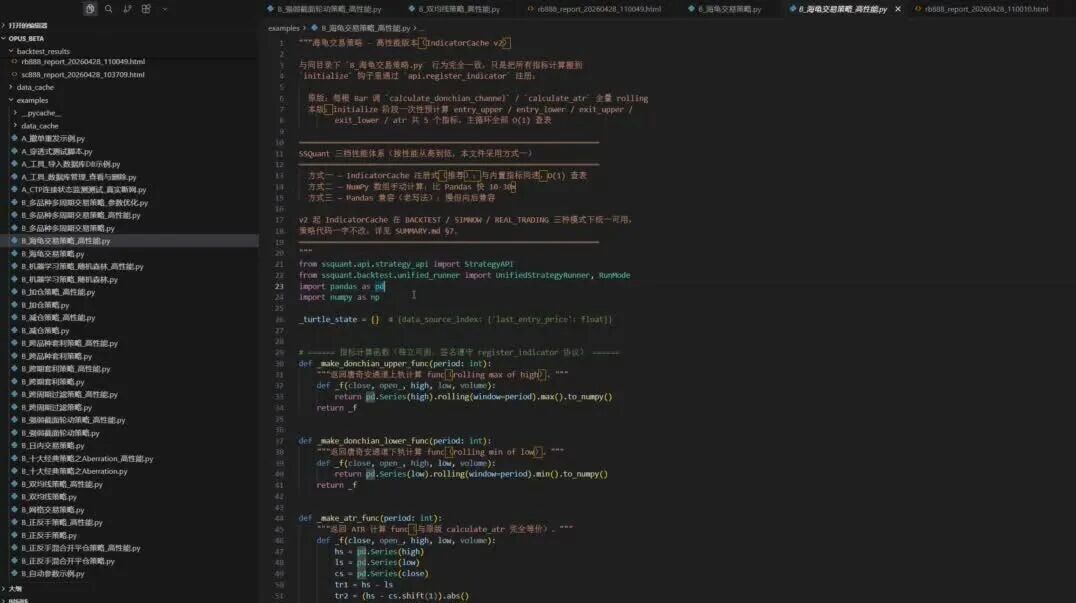The image size is (1076, 603).
Task: Switch to rb888_report_20260428_110049.html editor tab
Action: pos(594,9)
